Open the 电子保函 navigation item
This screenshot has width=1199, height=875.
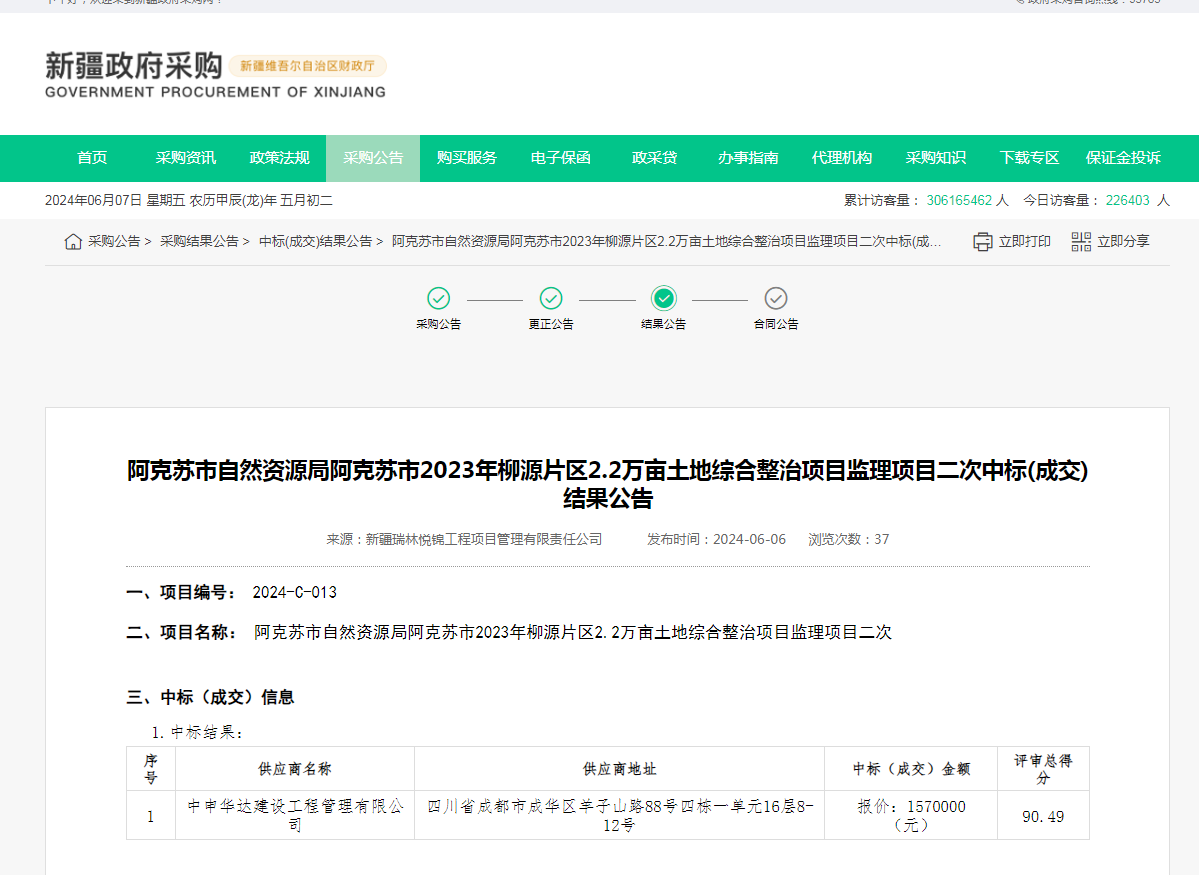point(560,158)
